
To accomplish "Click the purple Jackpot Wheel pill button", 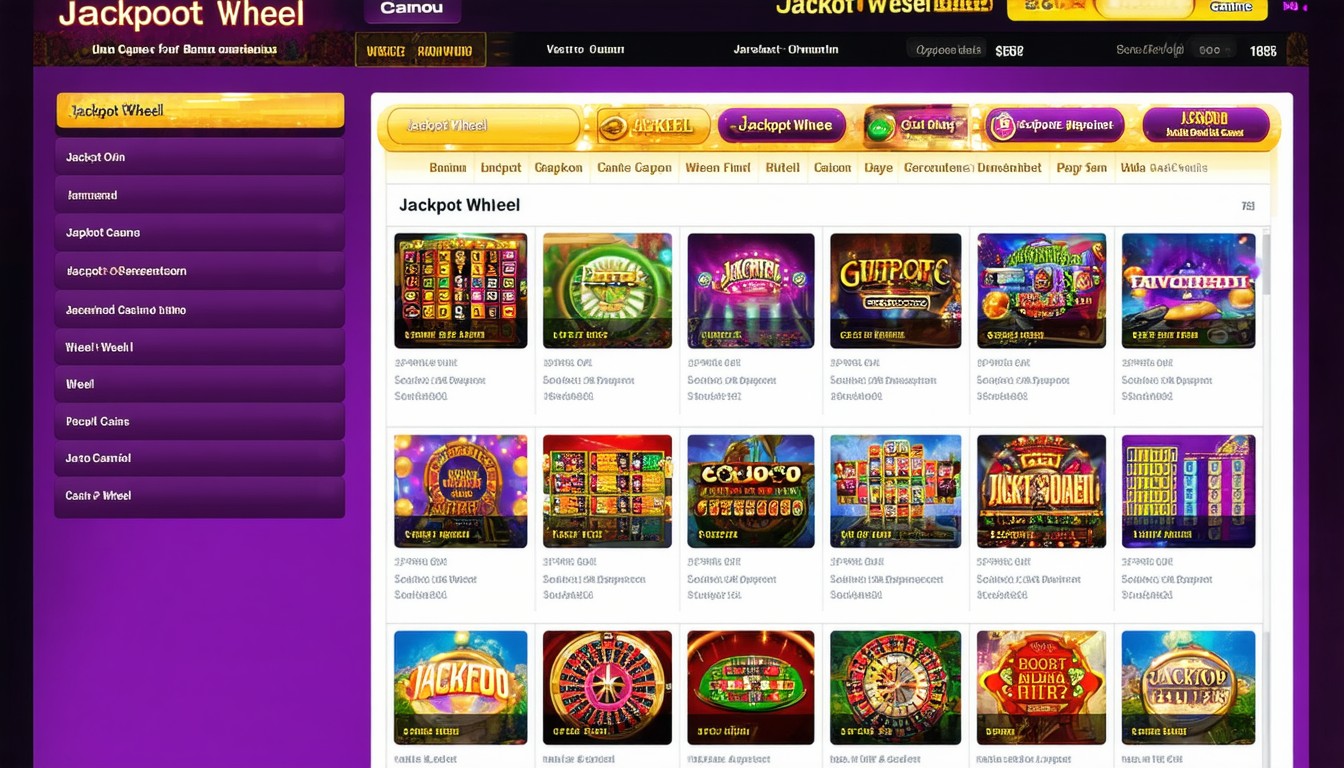I will click(x=782, y=126).
